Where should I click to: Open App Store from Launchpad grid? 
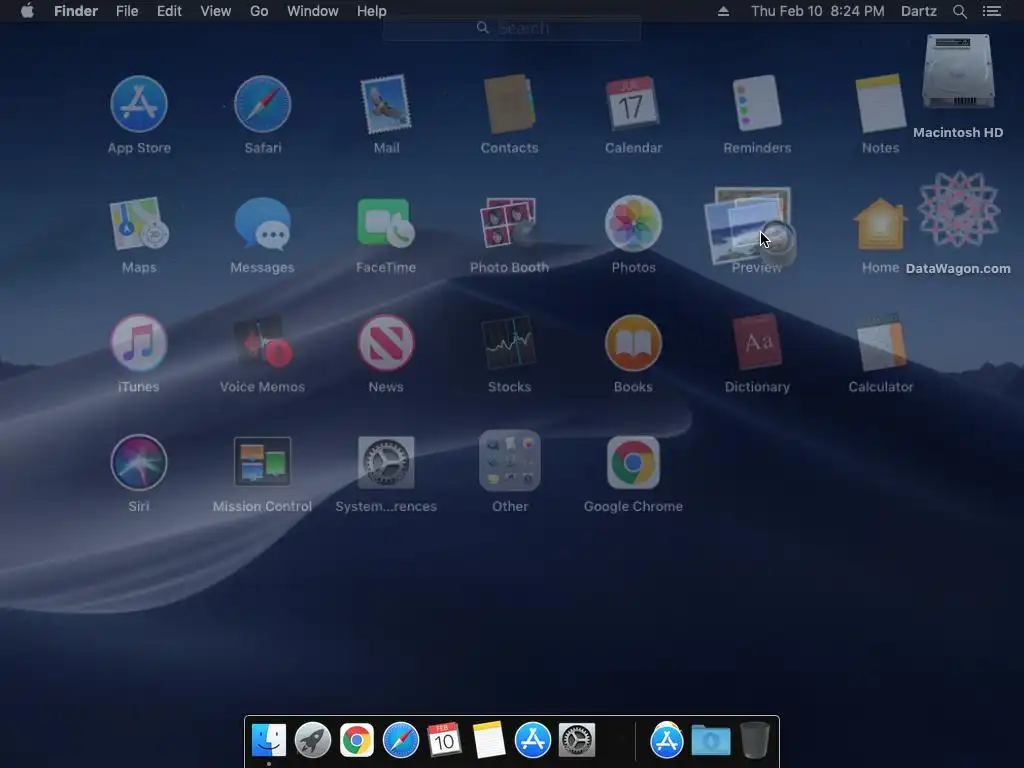coord(139,104)
